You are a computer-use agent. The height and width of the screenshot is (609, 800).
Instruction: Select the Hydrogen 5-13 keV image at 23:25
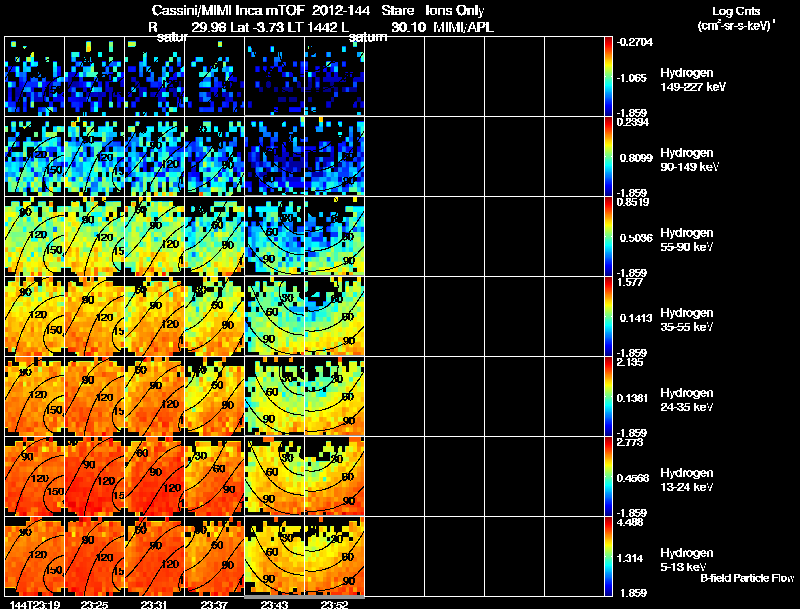point(95,556)
